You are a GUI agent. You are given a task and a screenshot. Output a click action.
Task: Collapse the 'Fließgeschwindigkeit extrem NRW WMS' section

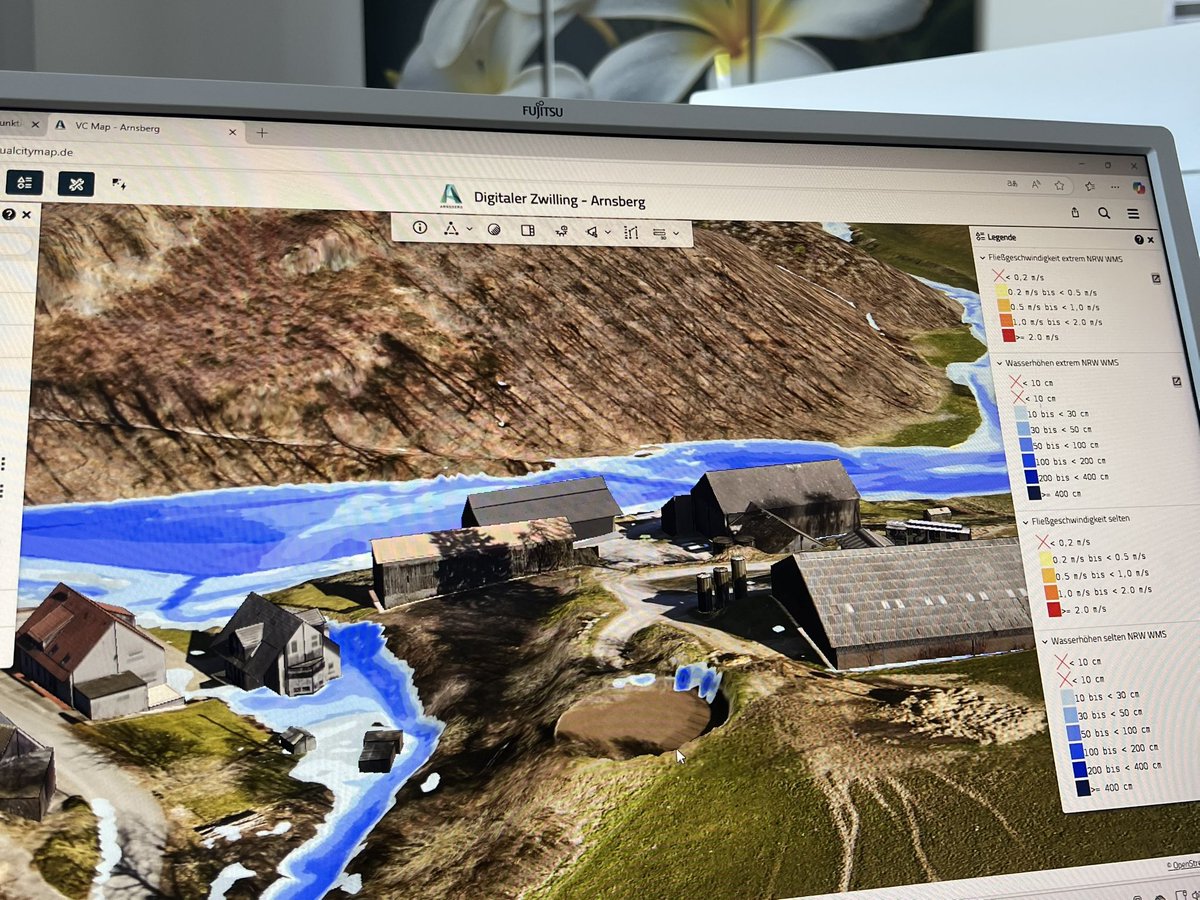983,258
